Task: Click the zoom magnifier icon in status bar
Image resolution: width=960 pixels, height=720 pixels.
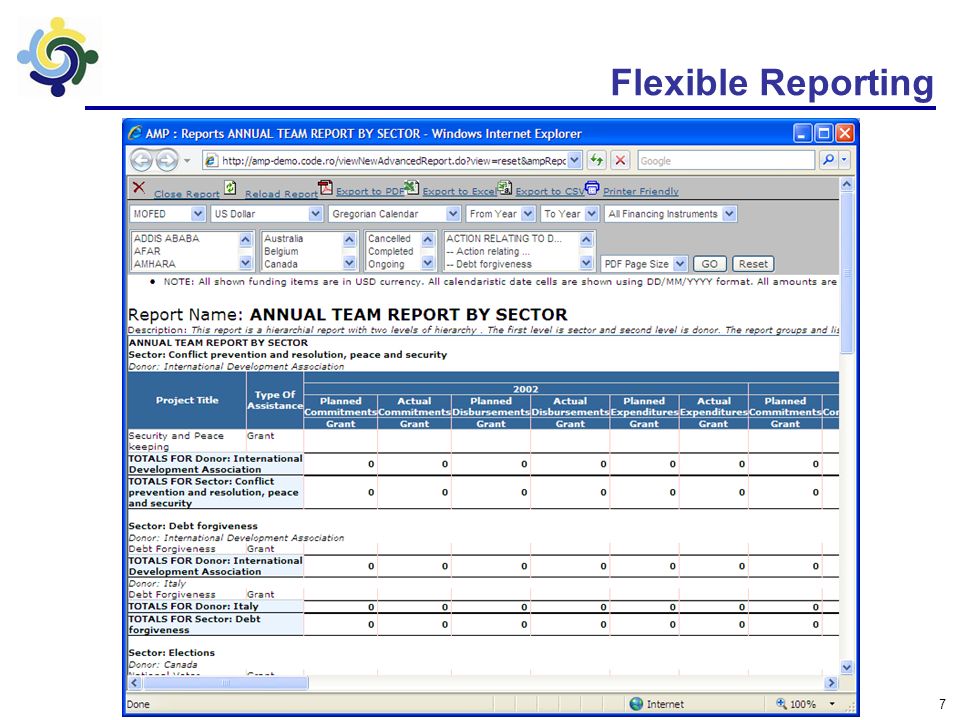Action: [781, 703]
